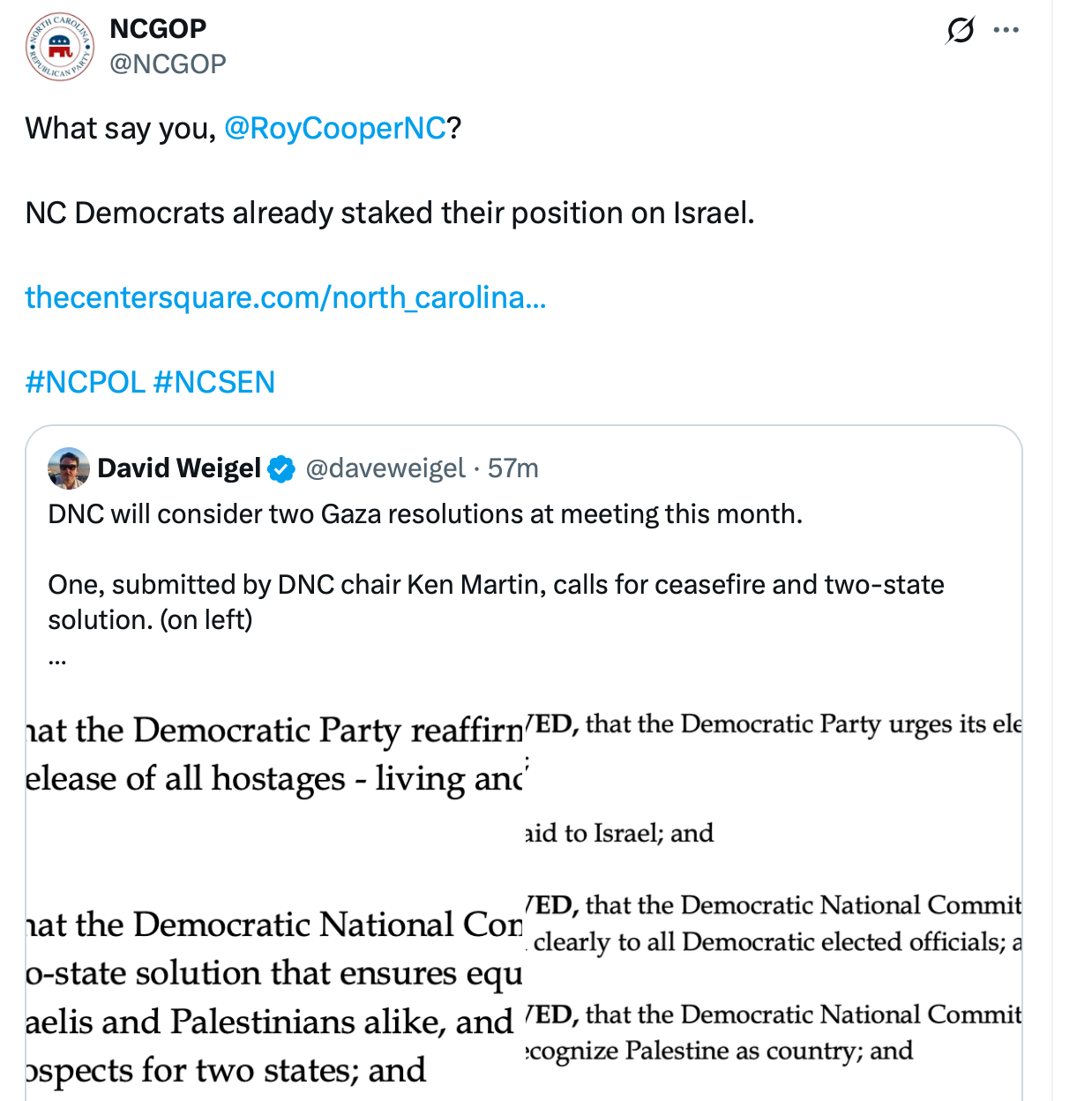The width and height of the screenshot is (1092, 1101).
Task: Open the Grok explain icon
Action: click(x=960, y=31)
